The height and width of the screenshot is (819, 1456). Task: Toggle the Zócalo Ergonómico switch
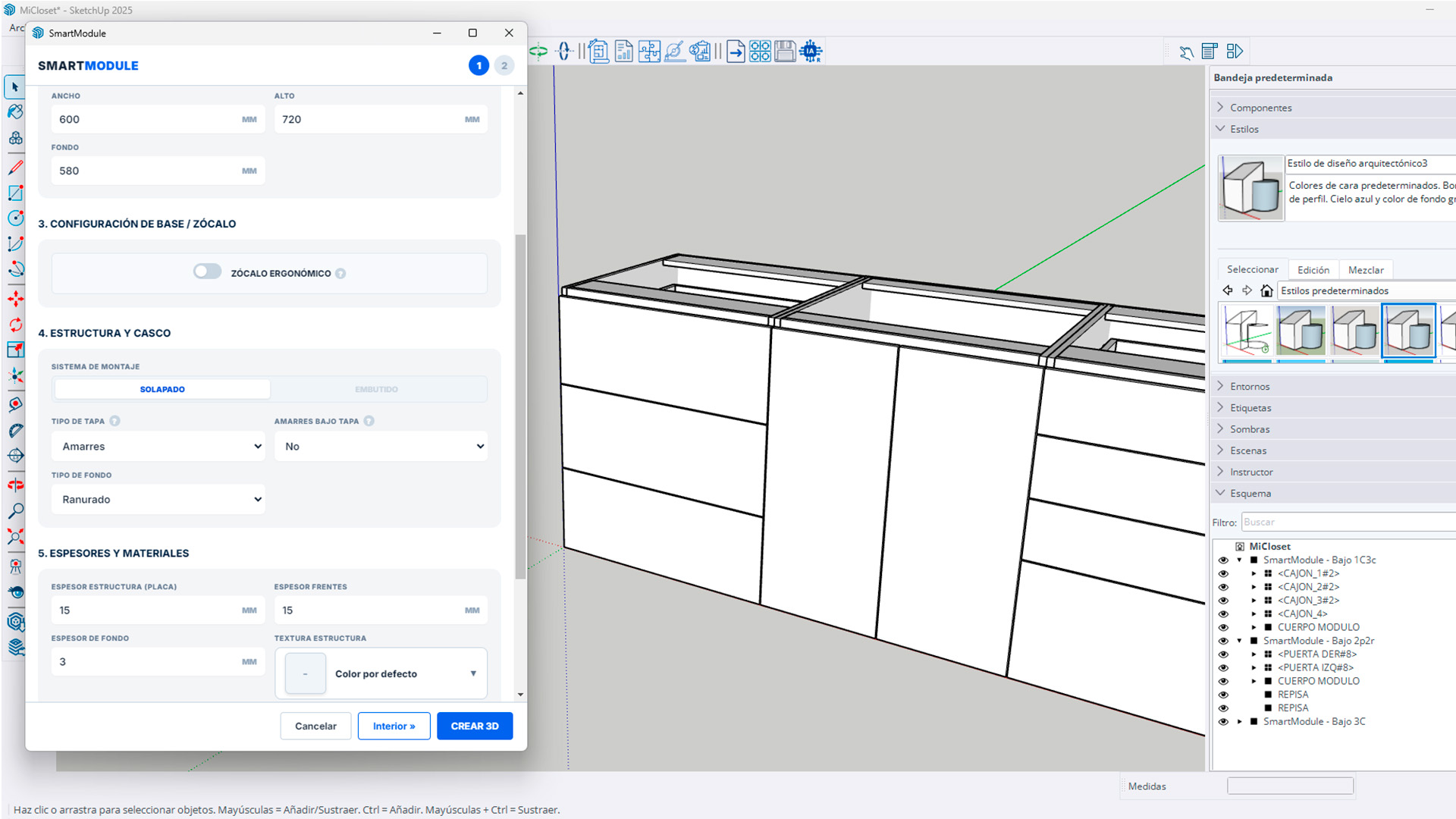pyautogui.click(x=207, y=271)
